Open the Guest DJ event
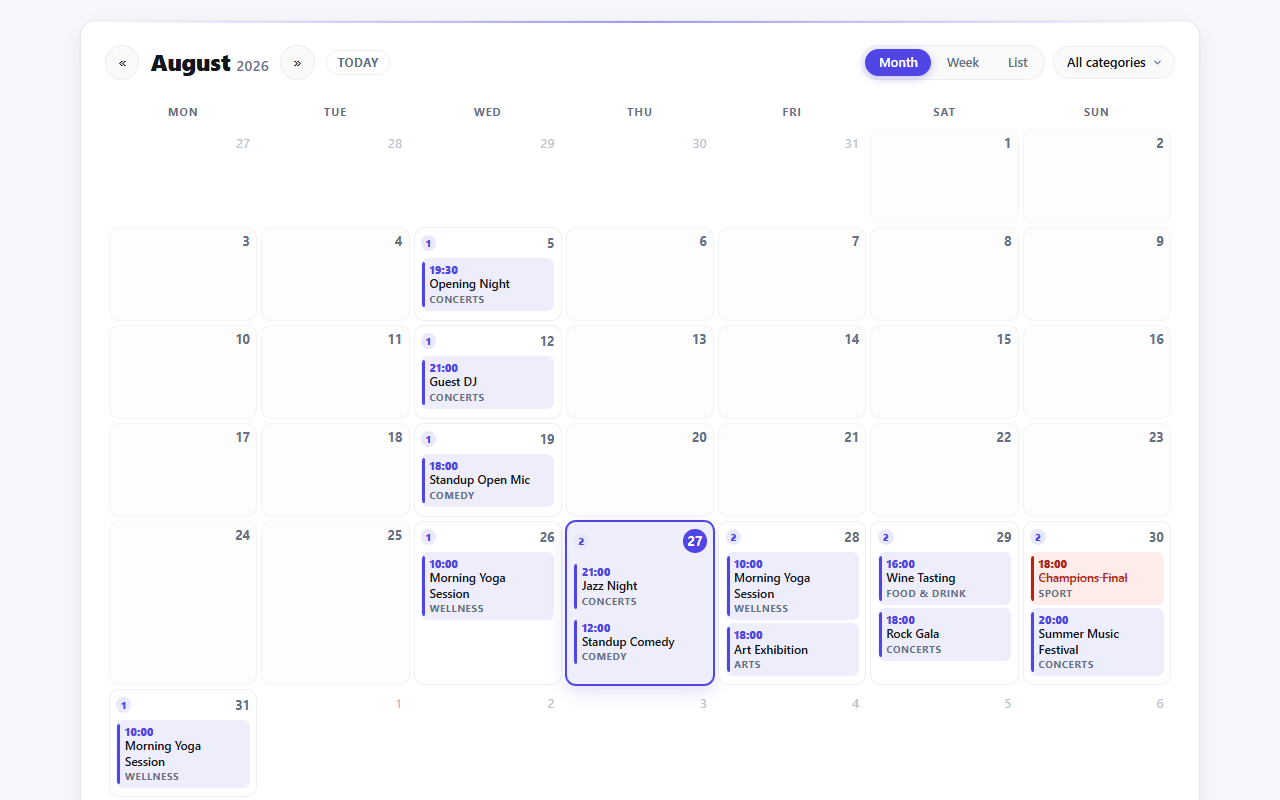The image size is (1280, 800). click(x=488, y=382)
